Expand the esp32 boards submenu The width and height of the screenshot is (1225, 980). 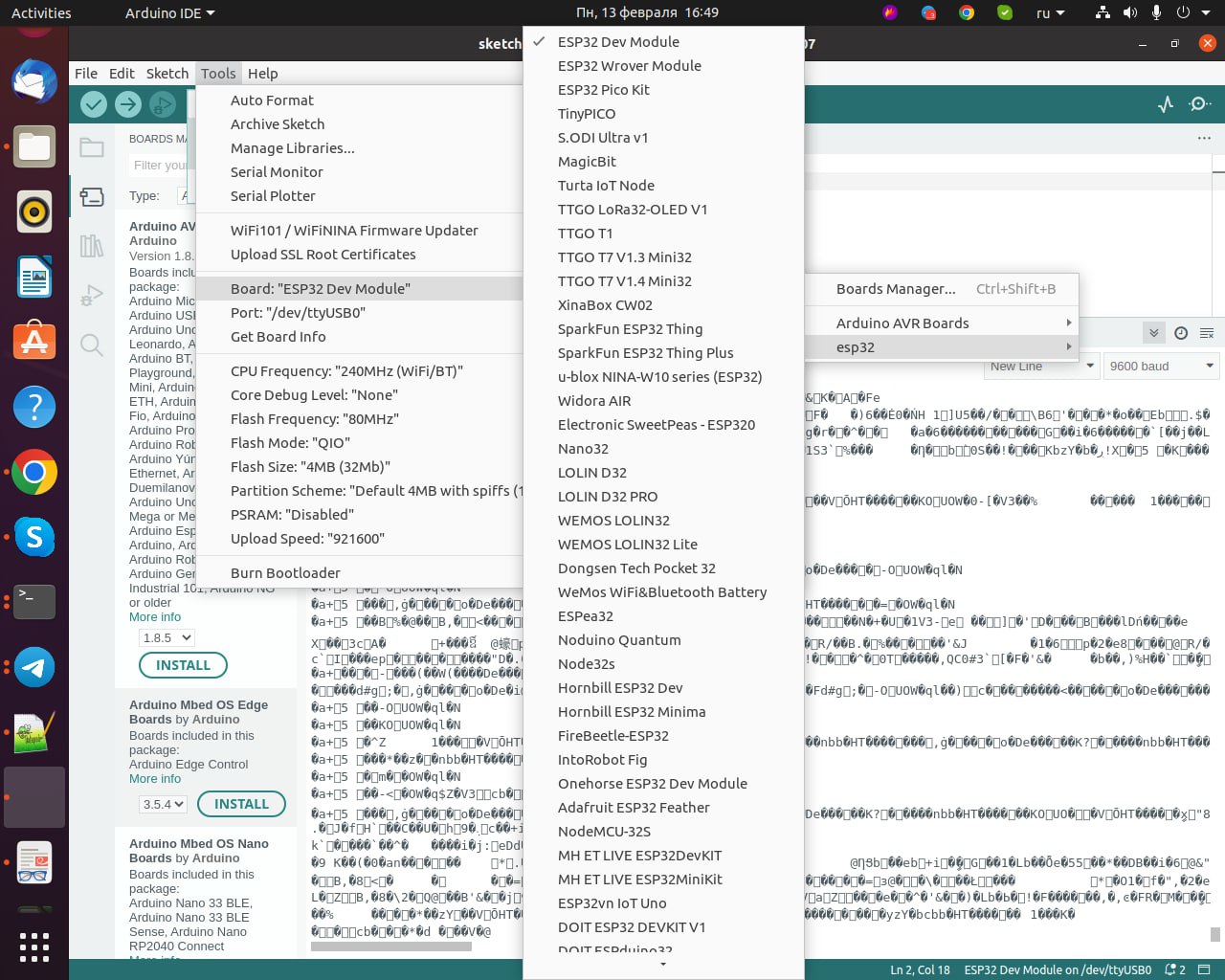[x=943, y=347]
